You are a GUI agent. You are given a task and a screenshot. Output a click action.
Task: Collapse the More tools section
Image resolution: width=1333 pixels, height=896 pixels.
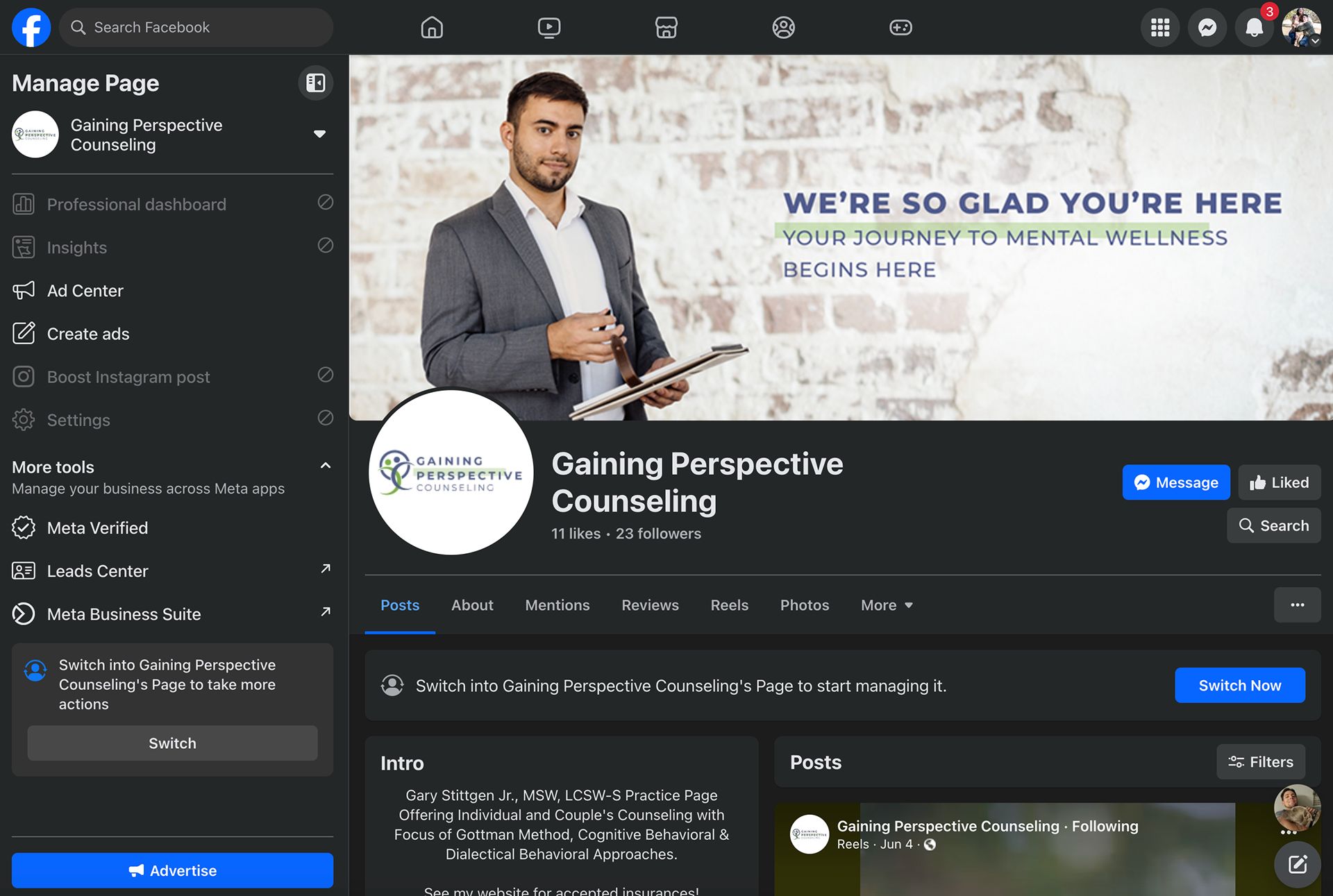[325, 466]
